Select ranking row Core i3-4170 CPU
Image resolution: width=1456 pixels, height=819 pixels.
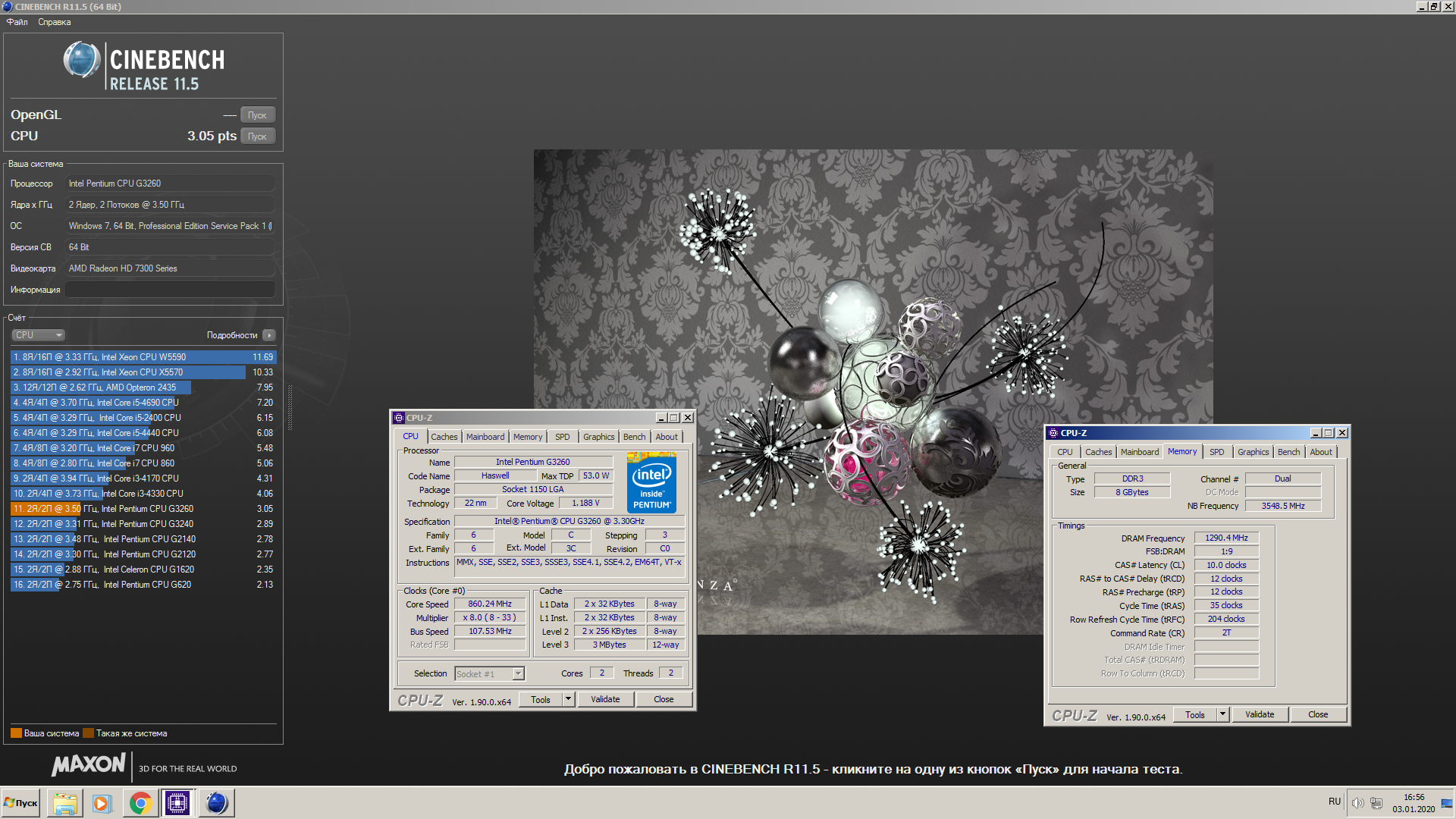tap(143, 479)
